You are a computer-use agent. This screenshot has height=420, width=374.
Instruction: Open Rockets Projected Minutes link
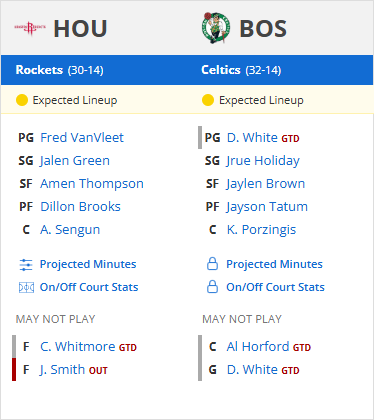[x=88, y=264]
